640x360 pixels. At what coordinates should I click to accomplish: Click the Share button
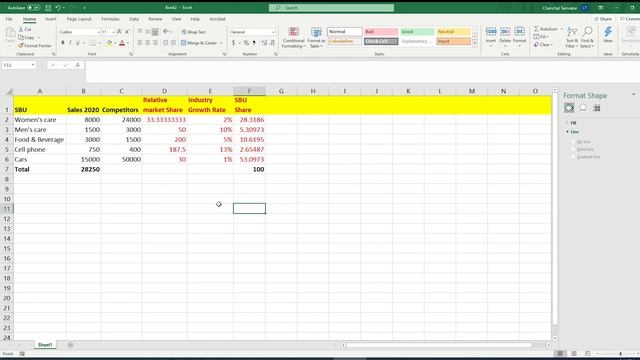603,19
